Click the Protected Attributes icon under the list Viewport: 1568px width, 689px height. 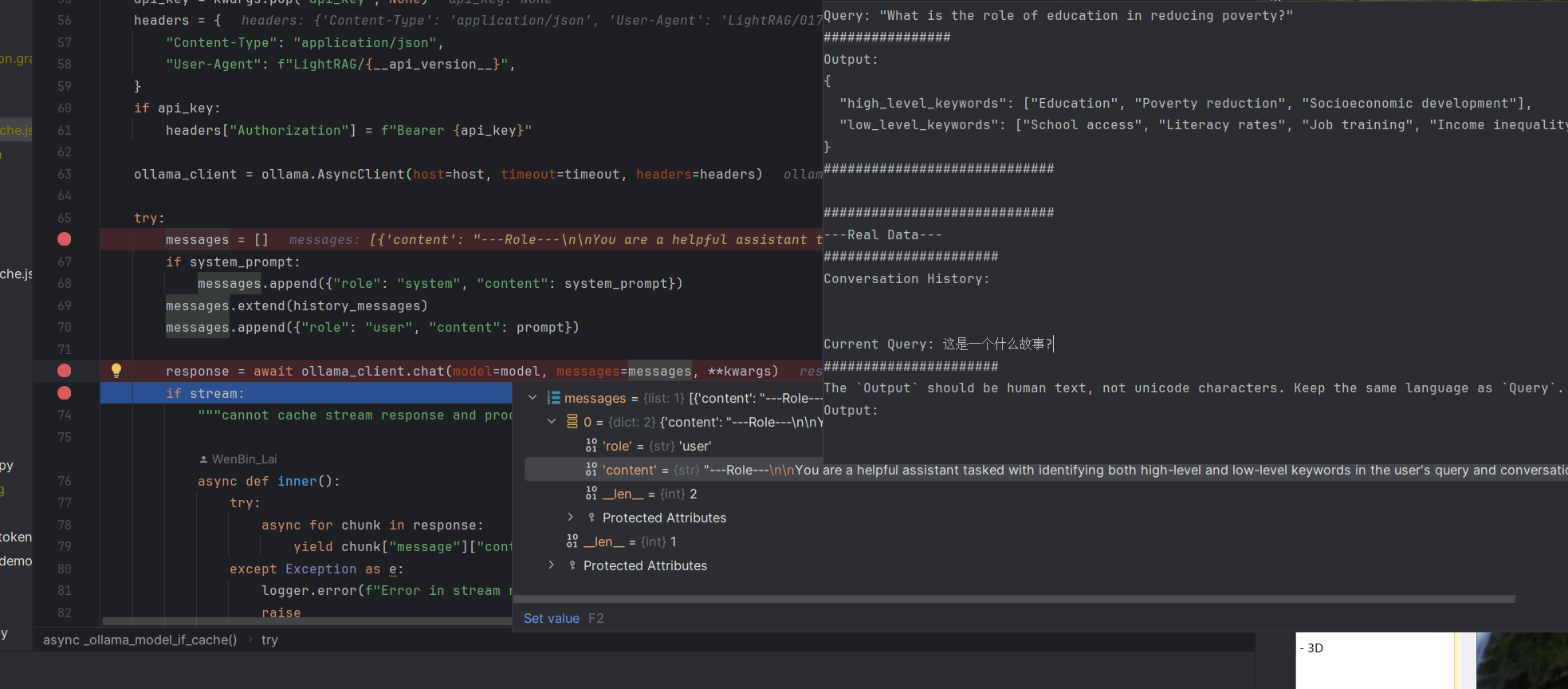pyautogui.click(x=572, y=565)
